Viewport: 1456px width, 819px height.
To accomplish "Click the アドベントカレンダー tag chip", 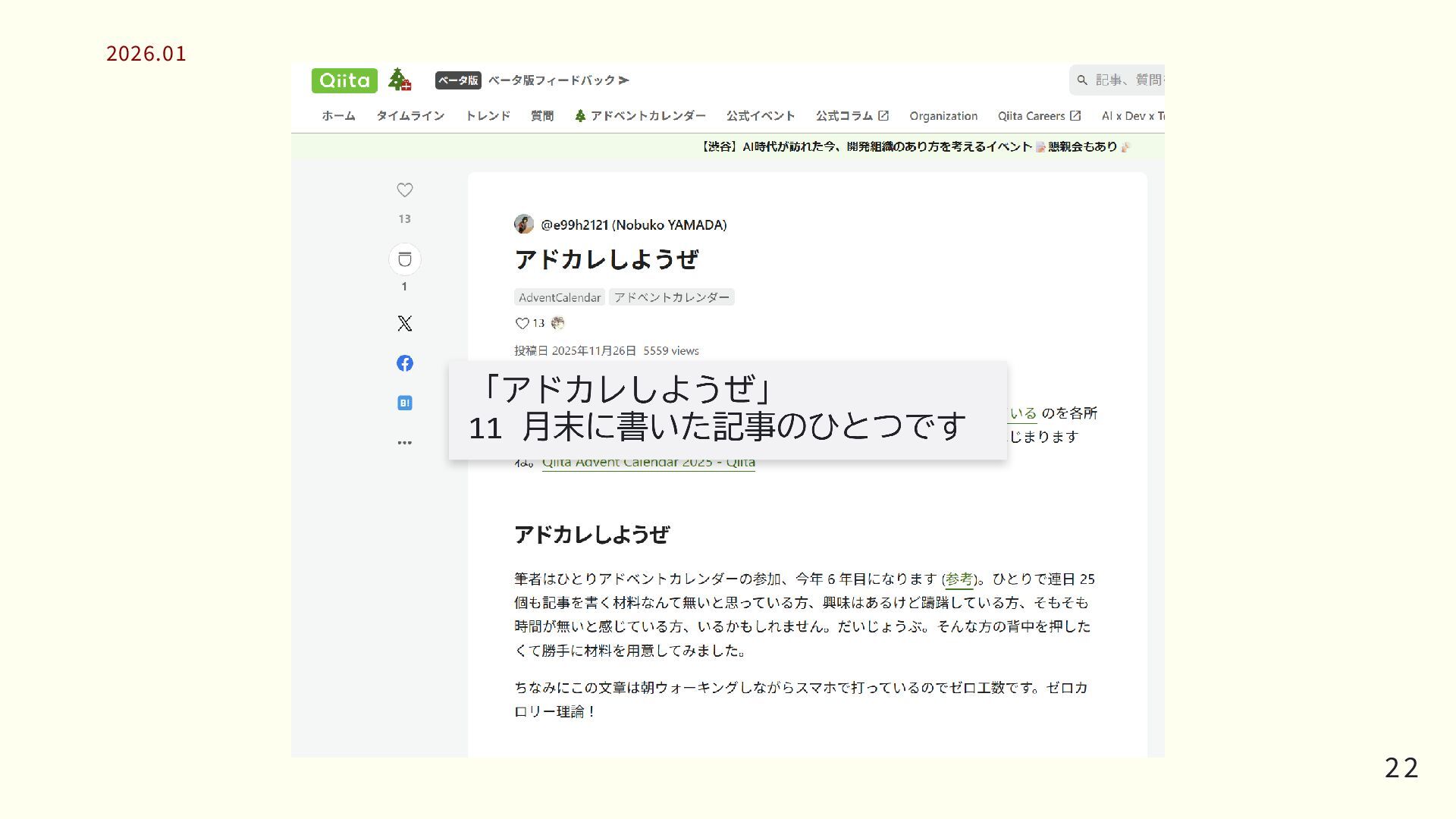I will tap(671, 297).
